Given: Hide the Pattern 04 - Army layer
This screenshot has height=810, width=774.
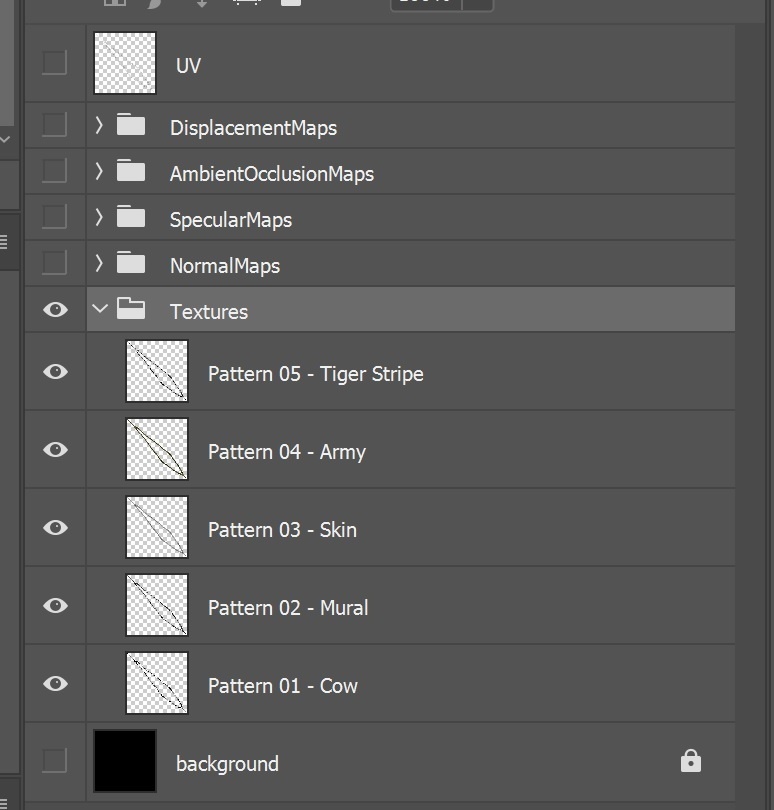Looking at the screenshot, I should [x=56, y=450].
